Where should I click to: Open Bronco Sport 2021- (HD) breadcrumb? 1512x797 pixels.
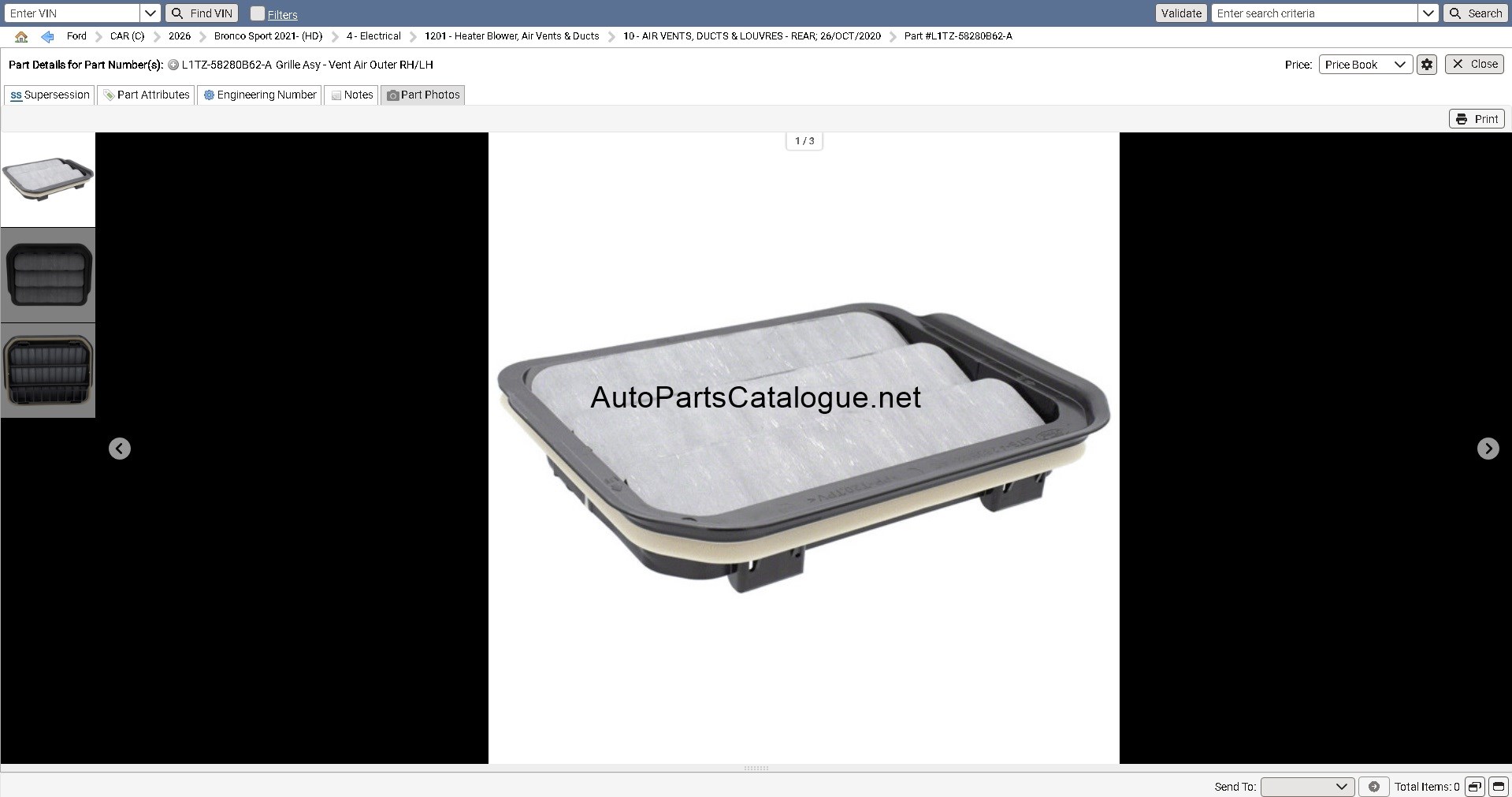tap(269, 36)
